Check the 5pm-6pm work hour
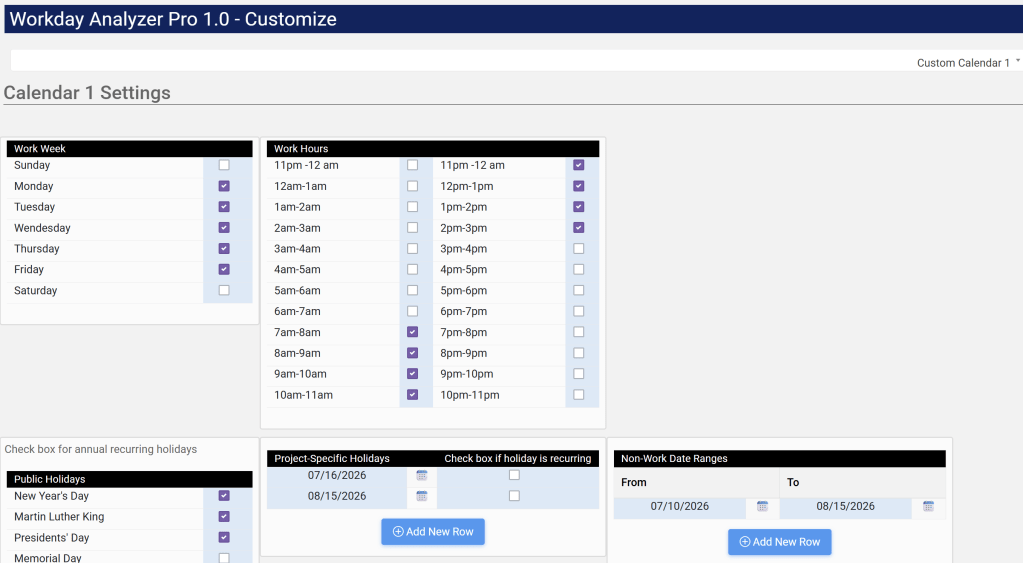 pos(579,290)
